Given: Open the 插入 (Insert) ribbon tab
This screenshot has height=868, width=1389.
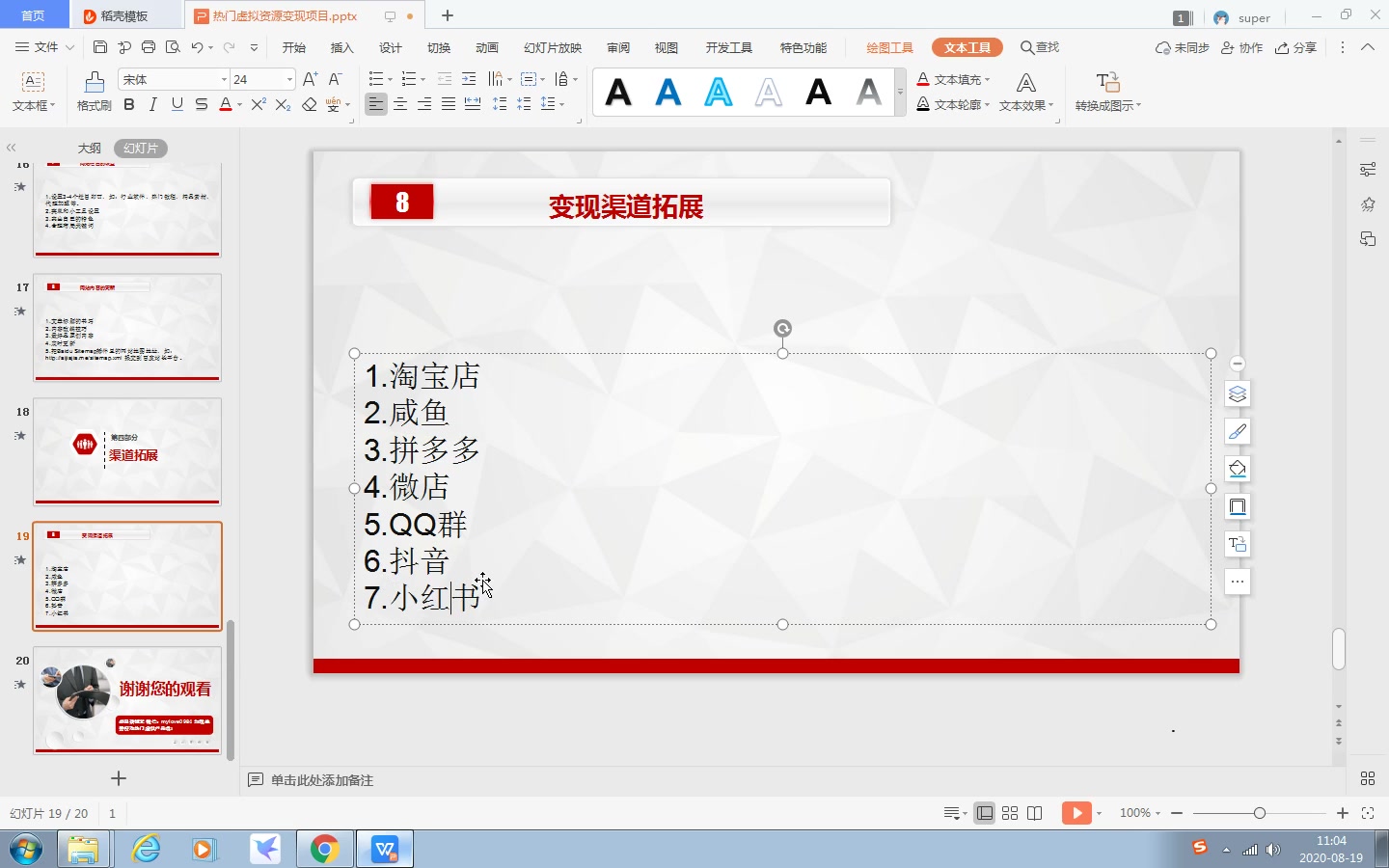Looking at the screenshot, I should coord(342,47).
